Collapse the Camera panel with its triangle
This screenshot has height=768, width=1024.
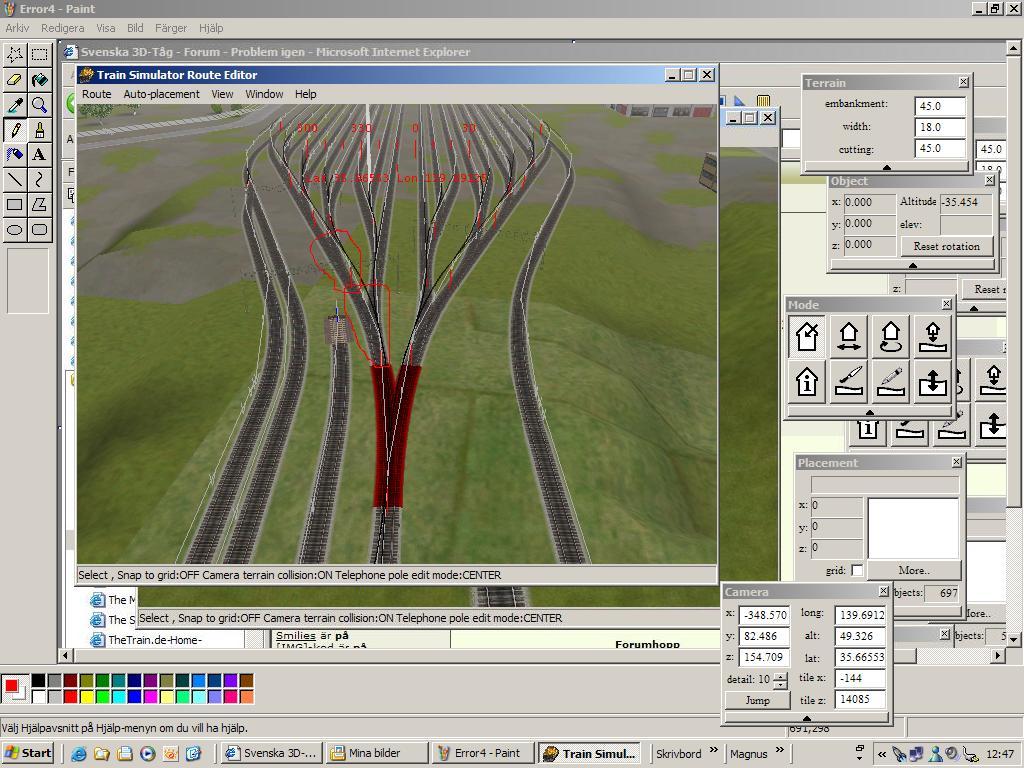click(x=807, y=718)
